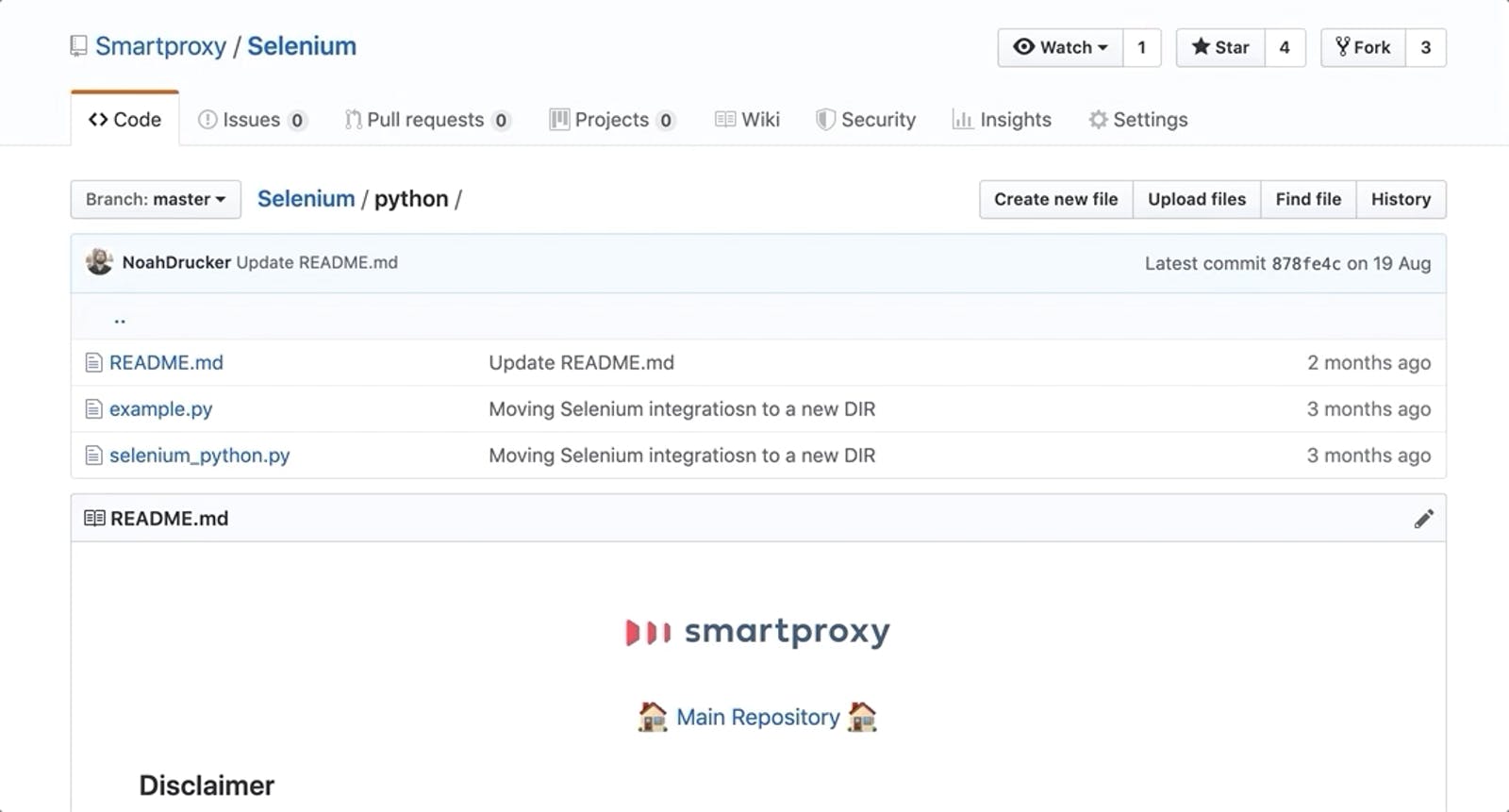Click the star count 4

click(x=1285, y=47)
